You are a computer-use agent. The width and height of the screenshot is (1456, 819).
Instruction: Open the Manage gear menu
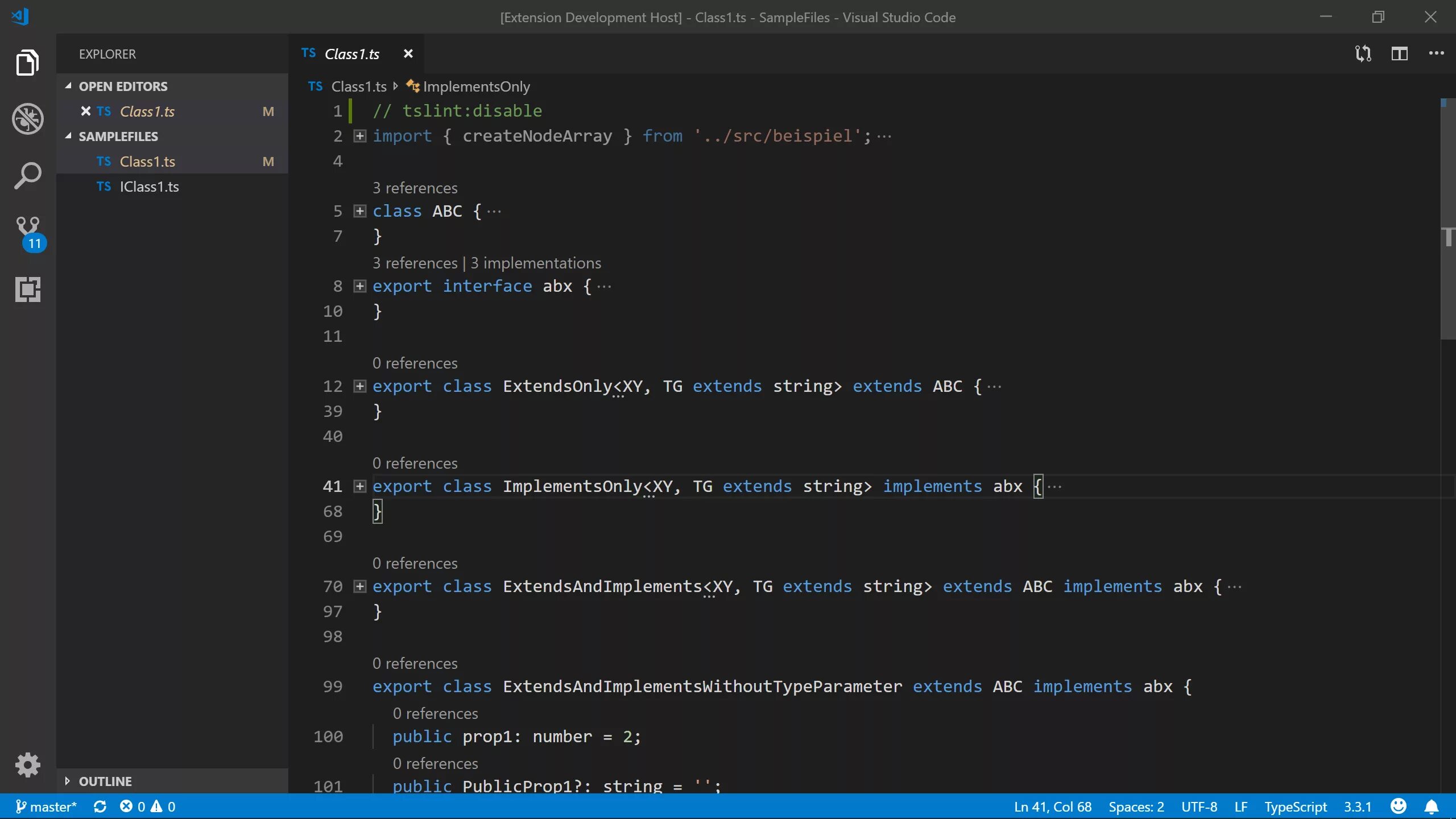coord(27,765)
